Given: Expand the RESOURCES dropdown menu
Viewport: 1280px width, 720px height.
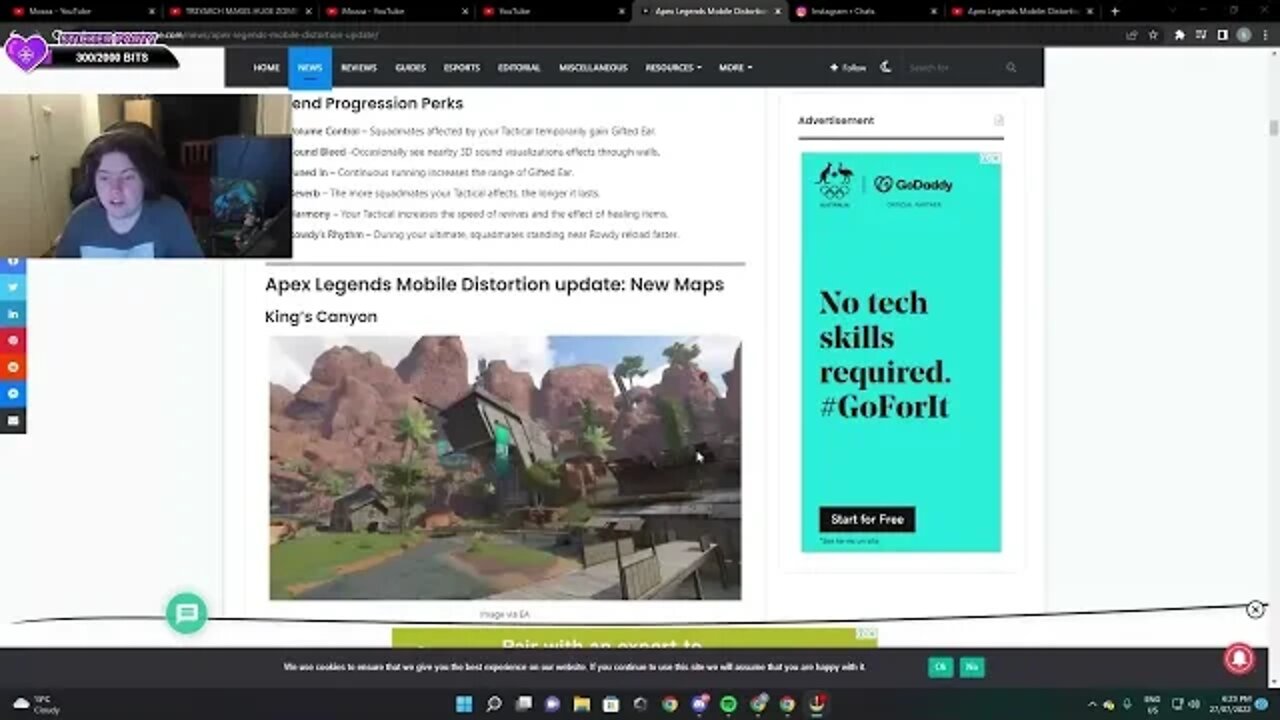Looking at the screenshot, I should (673, 68).
